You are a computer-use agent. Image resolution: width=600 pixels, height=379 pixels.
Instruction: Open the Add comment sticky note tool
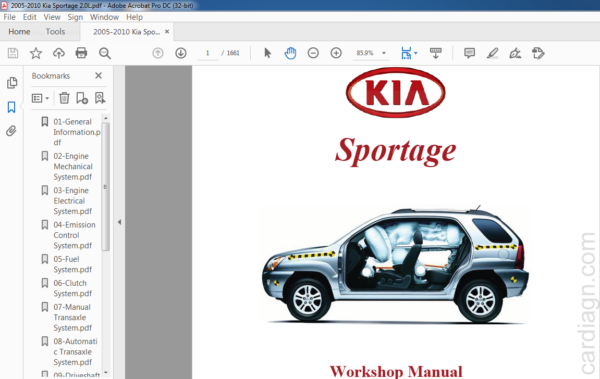tap(470, 53)
